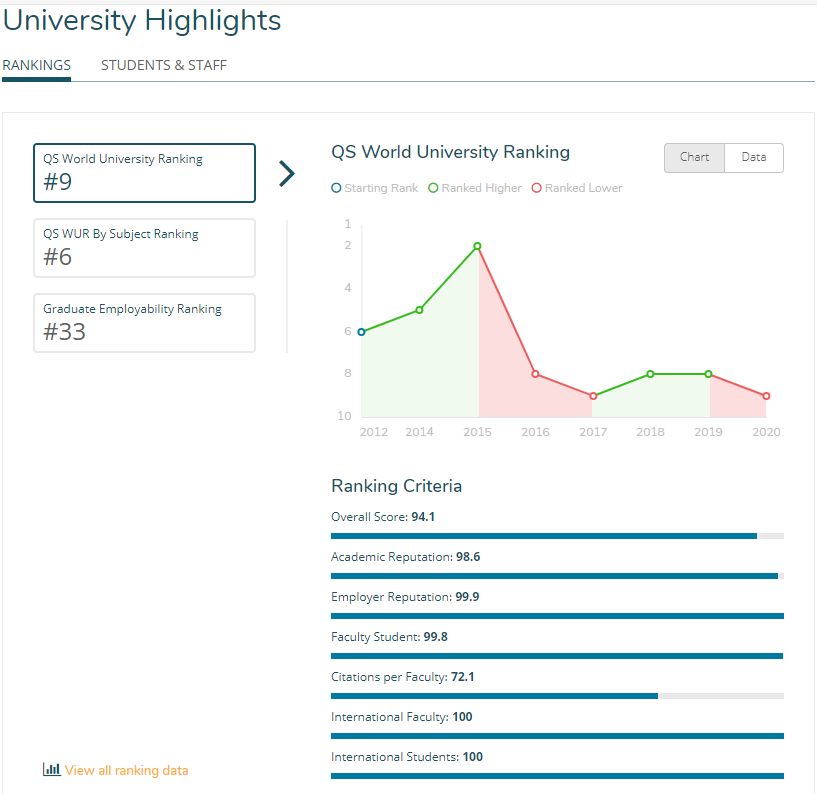This screenshot has height=794, width=817.
Task: Click the 2017 data point on the chart
Action: point(593,396)
